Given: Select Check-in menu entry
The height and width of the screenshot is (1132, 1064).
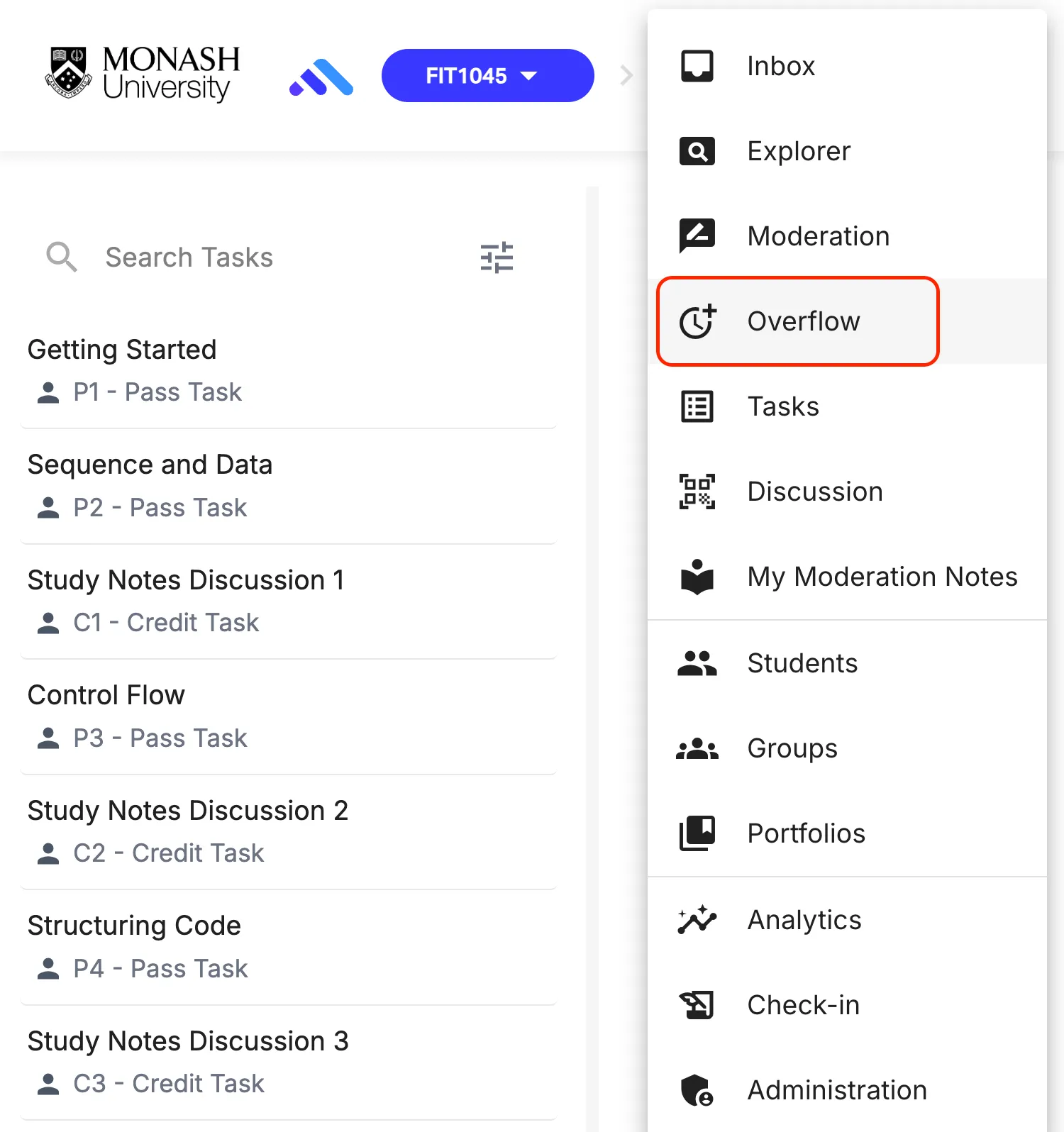Looking at the screenshot, I should [x=847, y=1005].
